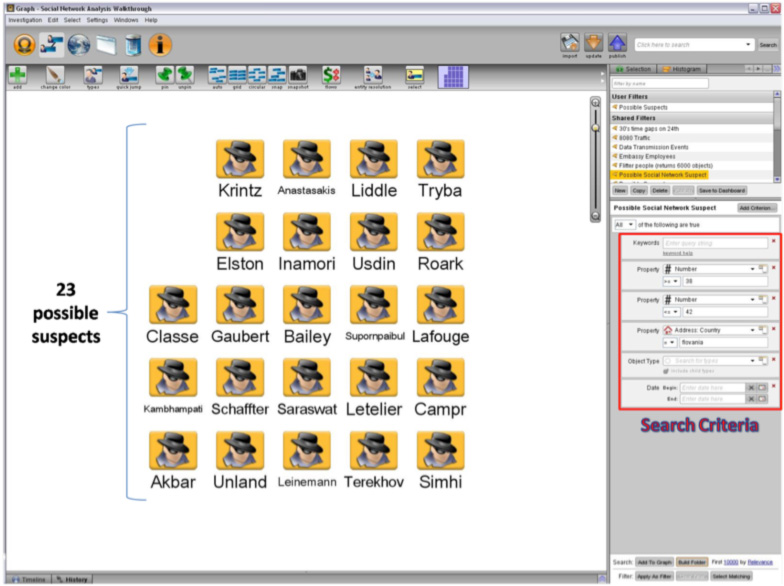This screenshot has width=784, height=586.
Task: Open the Windows menu
Action: pyautogui.click(x=126, y=20)
